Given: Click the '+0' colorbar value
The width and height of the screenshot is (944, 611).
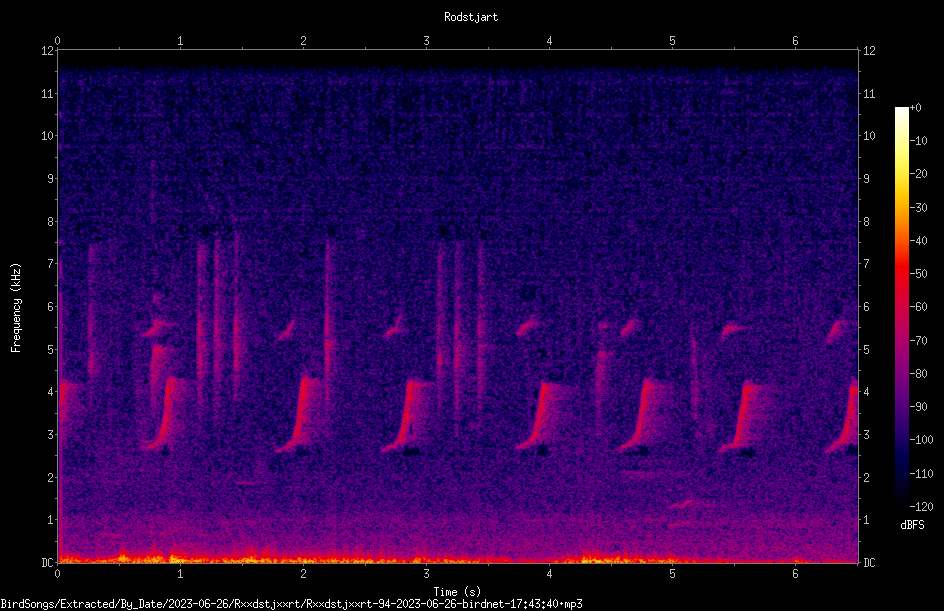Looking at the screenshot, I should click(916, 108).
